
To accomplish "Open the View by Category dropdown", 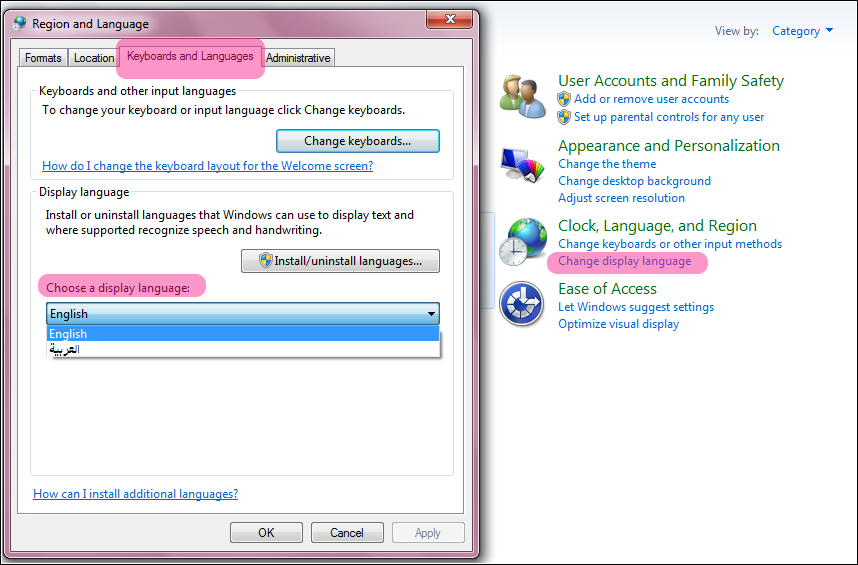I will pyautogui.click(x=802, y=31).
